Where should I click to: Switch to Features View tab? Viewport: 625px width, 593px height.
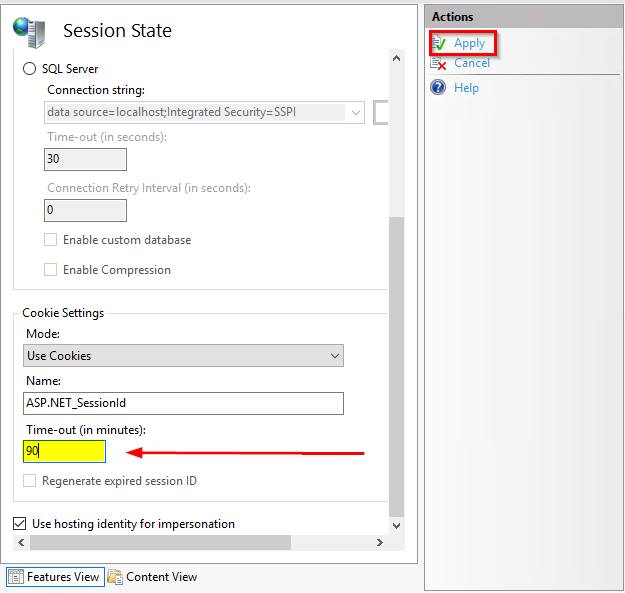pos(63,577)
